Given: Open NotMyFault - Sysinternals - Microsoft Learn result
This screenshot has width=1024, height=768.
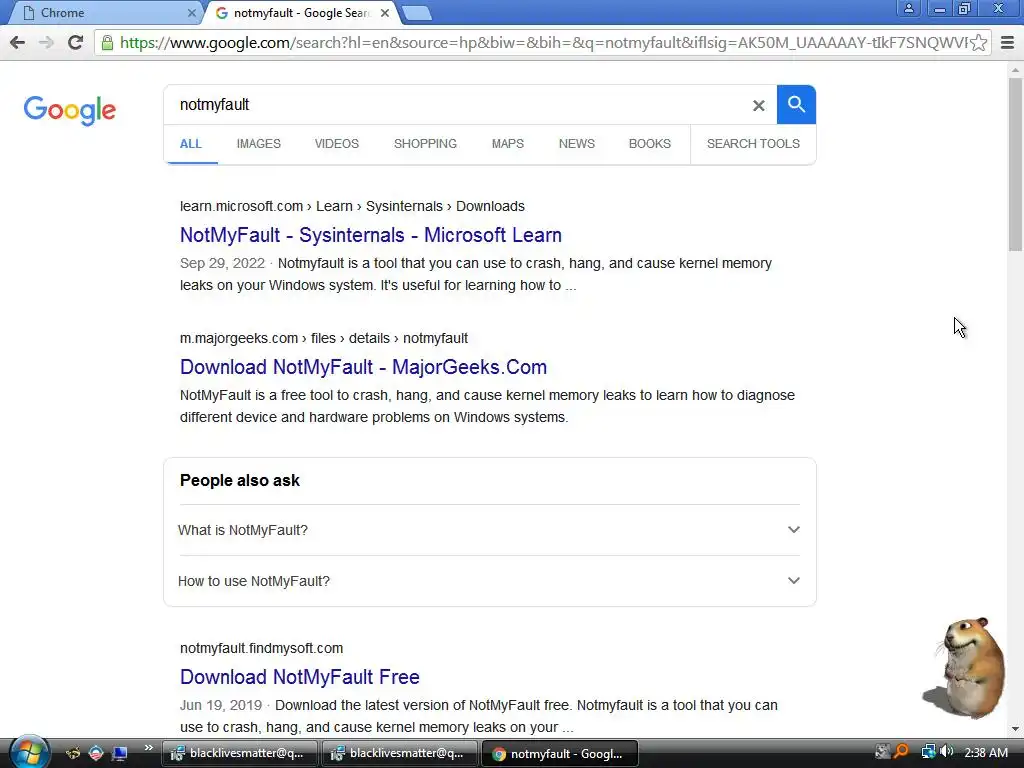Looking at the screenshot, I should point(371,235).
